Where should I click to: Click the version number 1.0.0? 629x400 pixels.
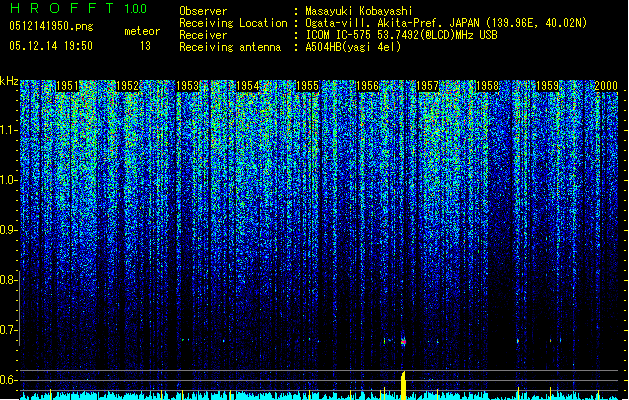(136, 9)
